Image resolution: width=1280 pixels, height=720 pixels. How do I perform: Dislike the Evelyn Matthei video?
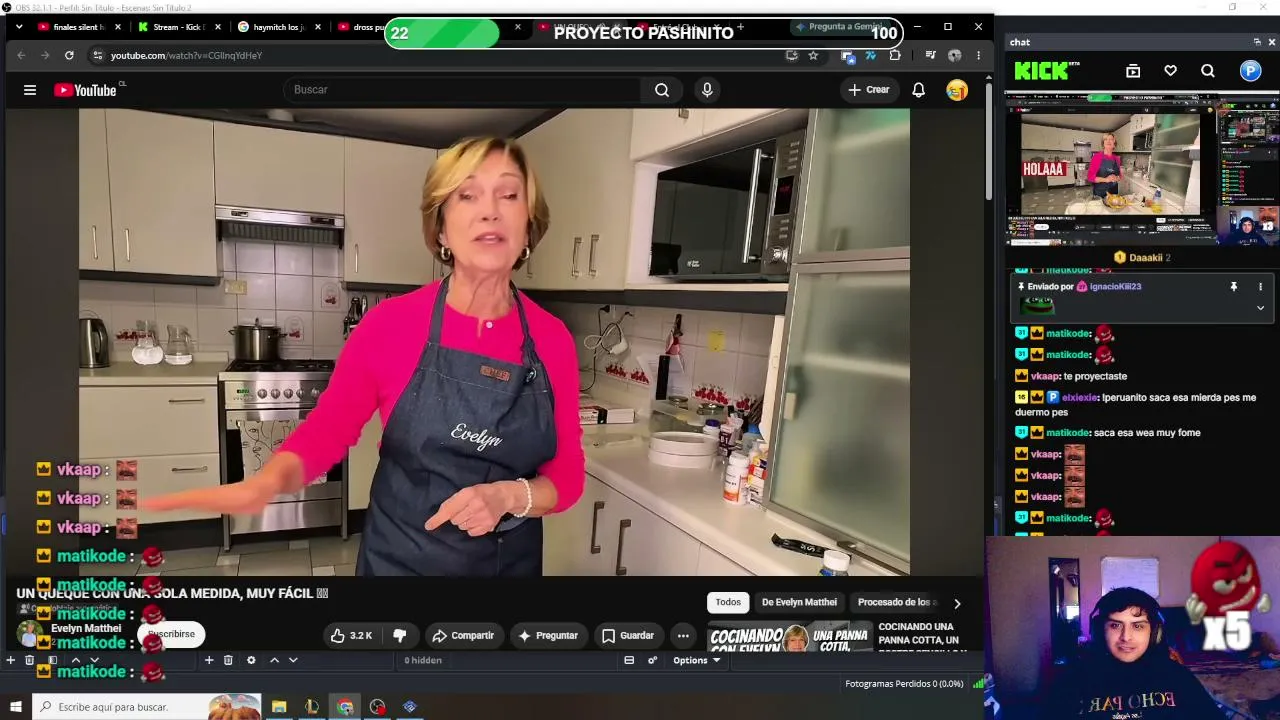click(399, 635)
